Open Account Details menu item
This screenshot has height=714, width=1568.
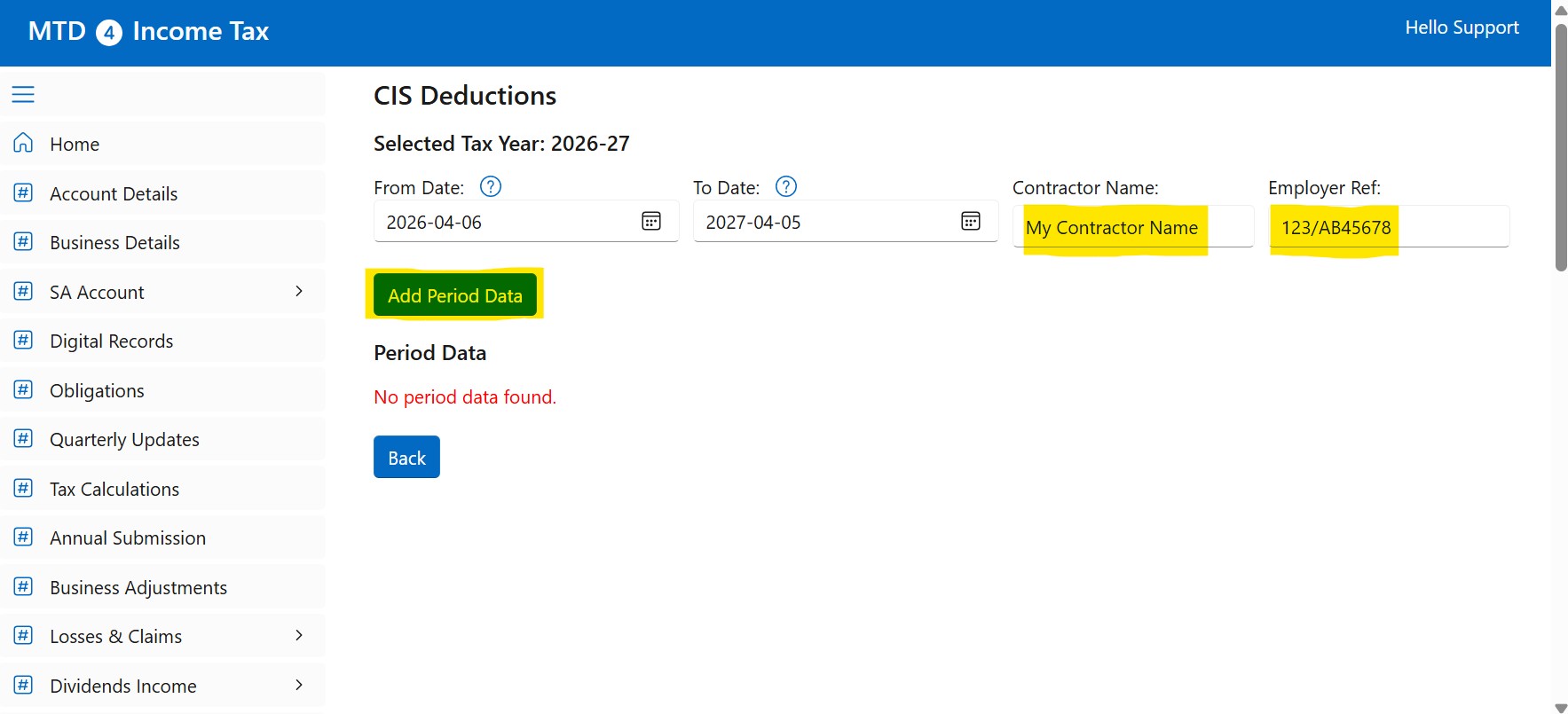[x=162, y=193]
